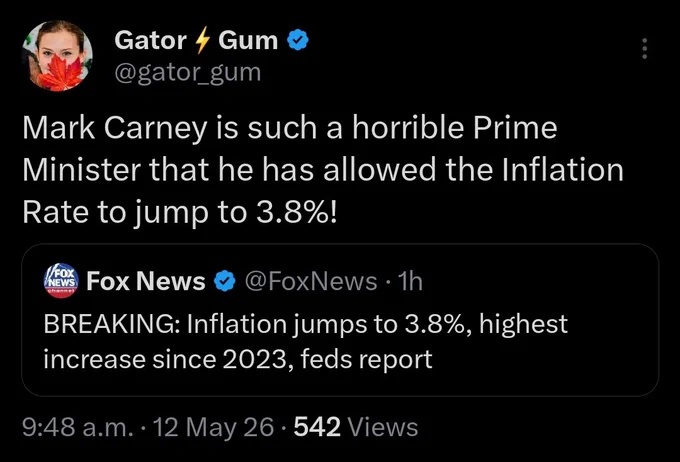Screen dimensions: 680x462
Task: Click the blue verified badge beside Gator Gum
Action: pyautogui.click(x=298, y=40)
